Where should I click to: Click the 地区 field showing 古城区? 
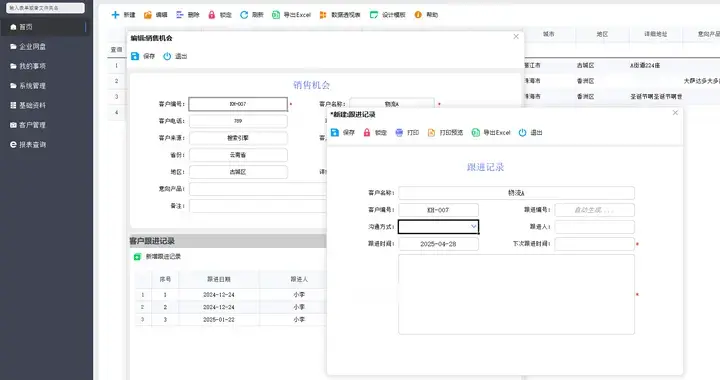tap(238, 172)
